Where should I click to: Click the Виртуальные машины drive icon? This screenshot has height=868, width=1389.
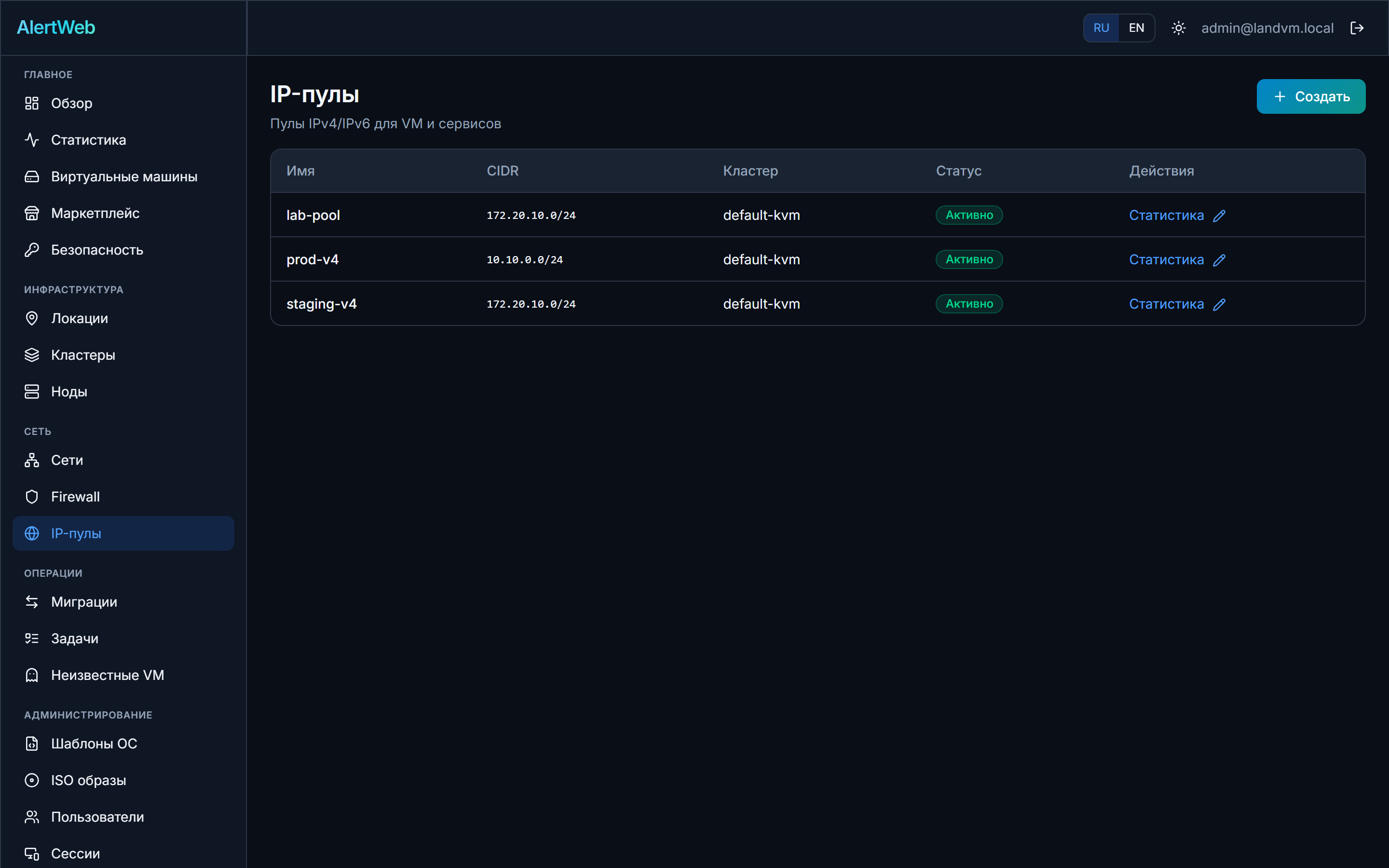[x=31, y=177]
